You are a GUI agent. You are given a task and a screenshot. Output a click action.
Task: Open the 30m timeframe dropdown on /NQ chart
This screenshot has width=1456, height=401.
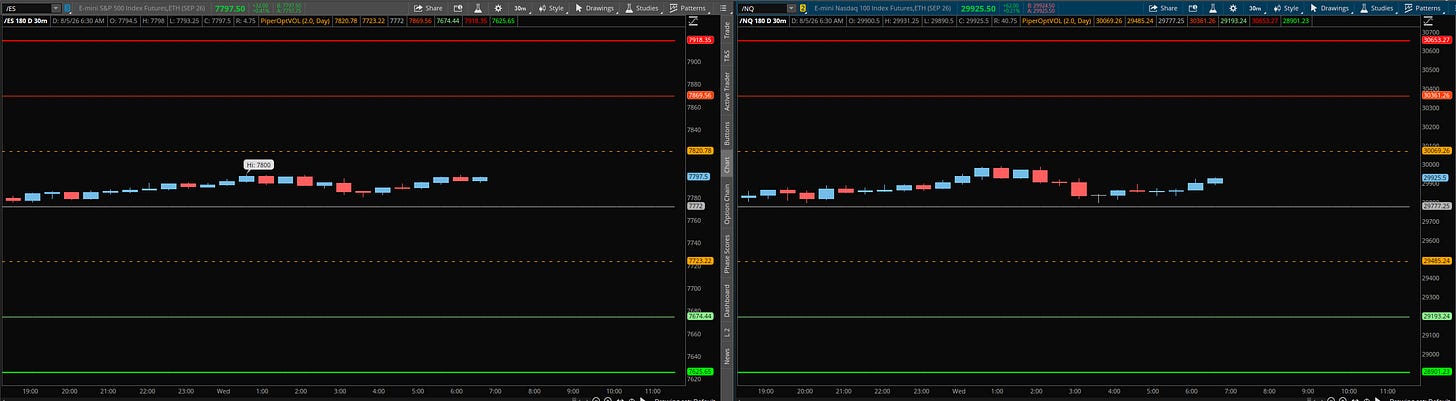1255,8
